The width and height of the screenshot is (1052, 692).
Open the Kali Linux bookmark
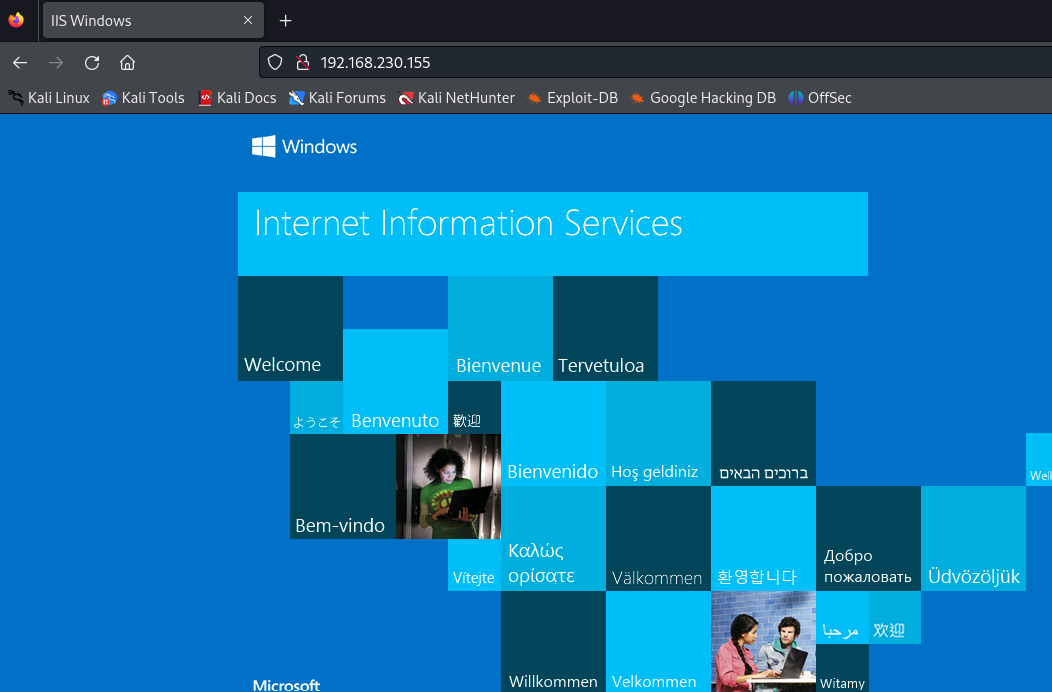pos(49,98)
